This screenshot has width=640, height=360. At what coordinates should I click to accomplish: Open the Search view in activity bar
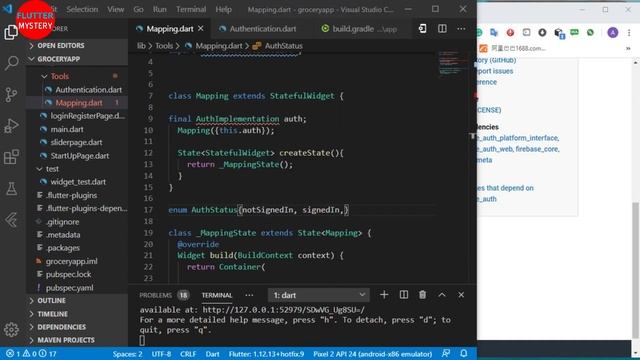[11, 62]
